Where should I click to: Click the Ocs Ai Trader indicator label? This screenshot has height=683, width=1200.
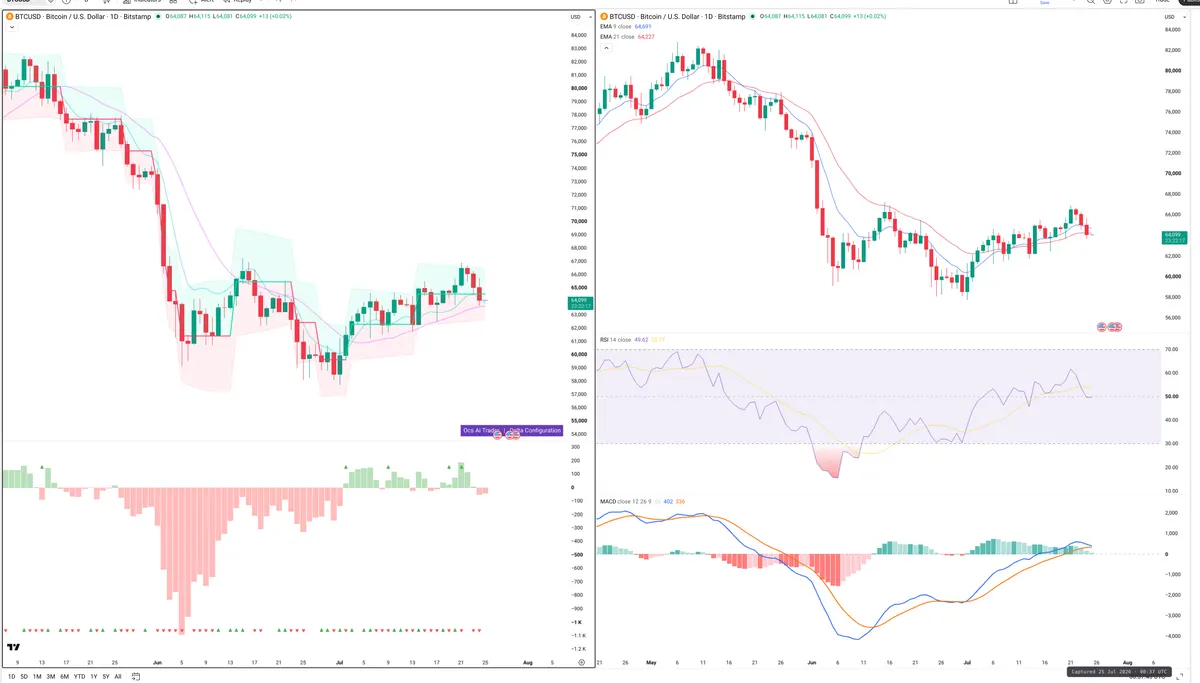pyautogui.click(x=481, y=431)
